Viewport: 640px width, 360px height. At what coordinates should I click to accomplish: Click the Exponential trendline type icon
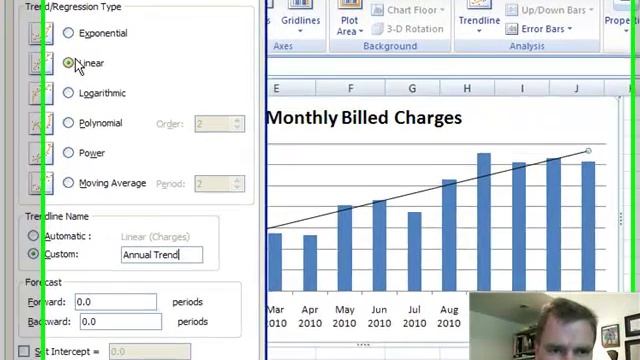41,33
